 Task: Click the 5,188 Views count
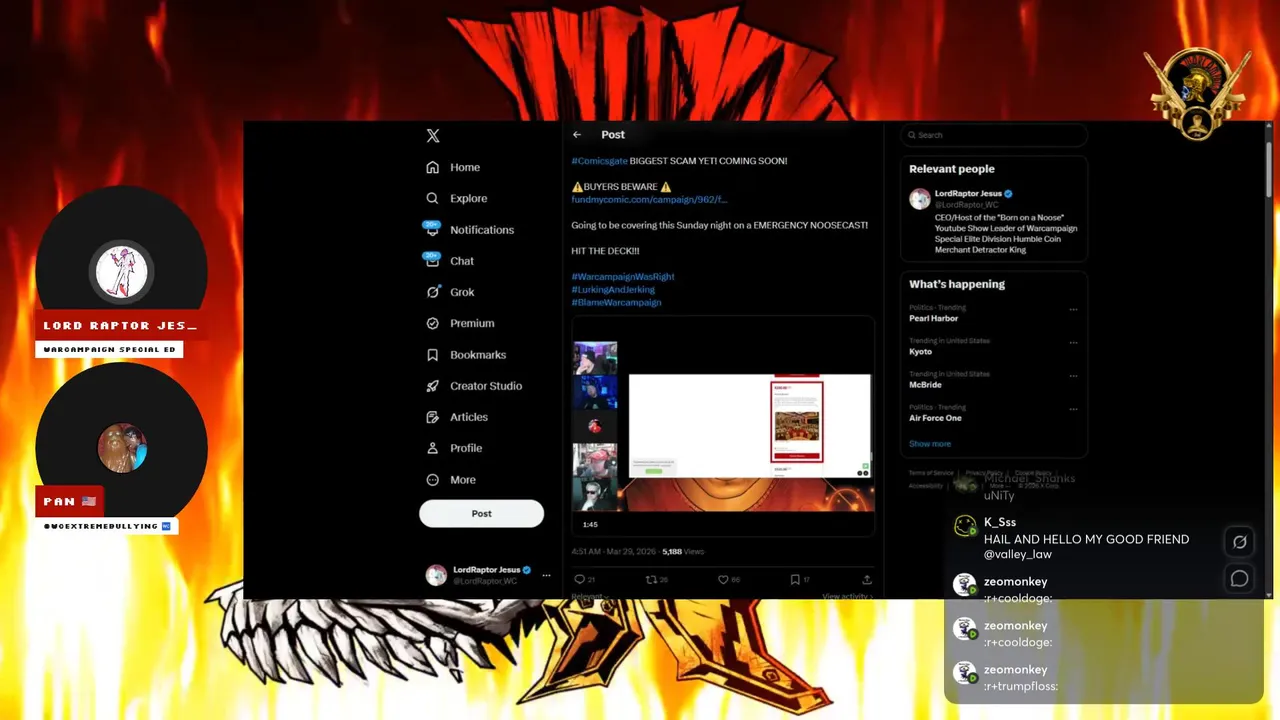683,551
